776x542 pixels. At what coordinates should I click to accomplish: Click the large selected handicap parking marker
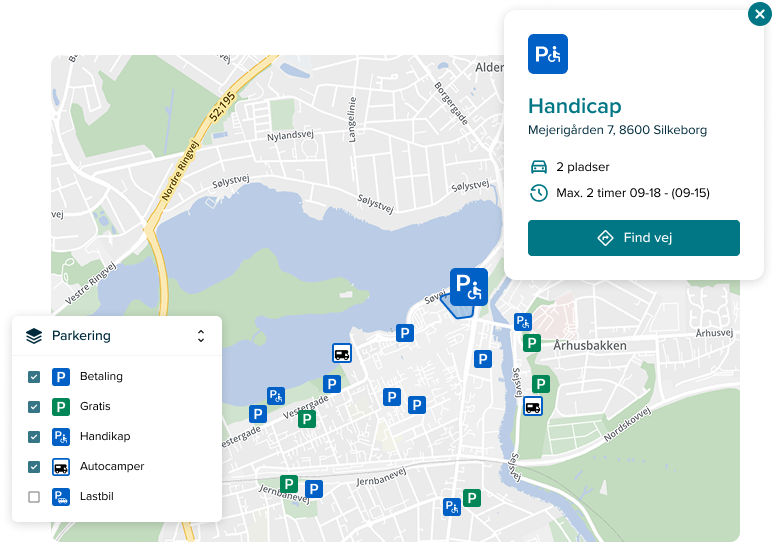pyautogui.click(x=468, y=287)
